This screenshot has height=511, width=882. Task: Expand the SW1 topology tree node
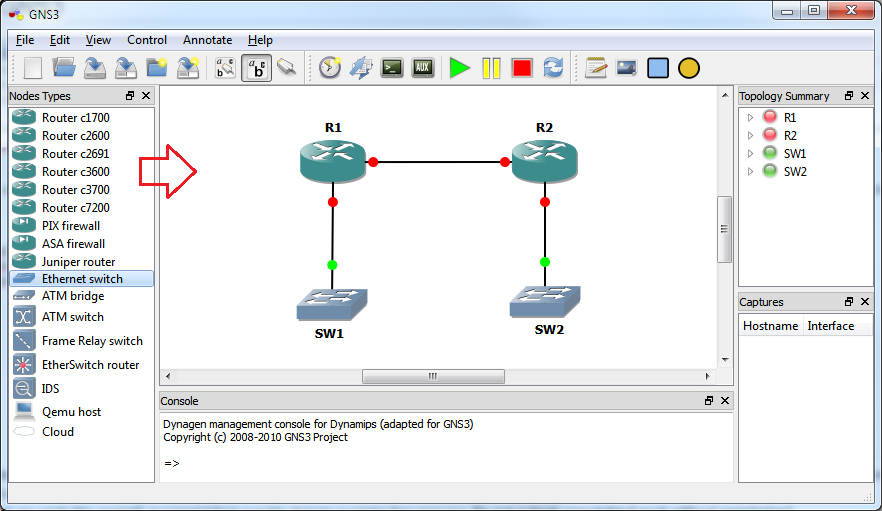(x=751, y=154)
